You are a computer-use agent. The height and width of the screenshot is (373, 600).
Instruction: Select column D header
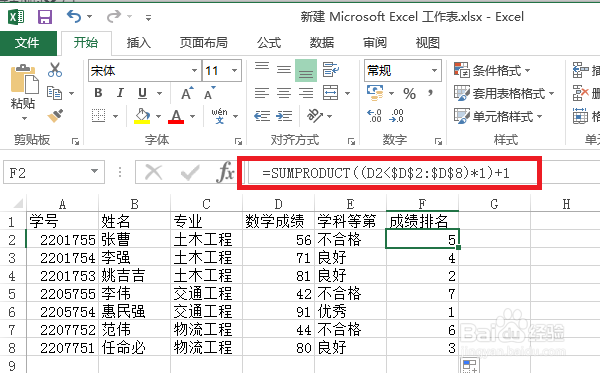(x=279, y=204)
